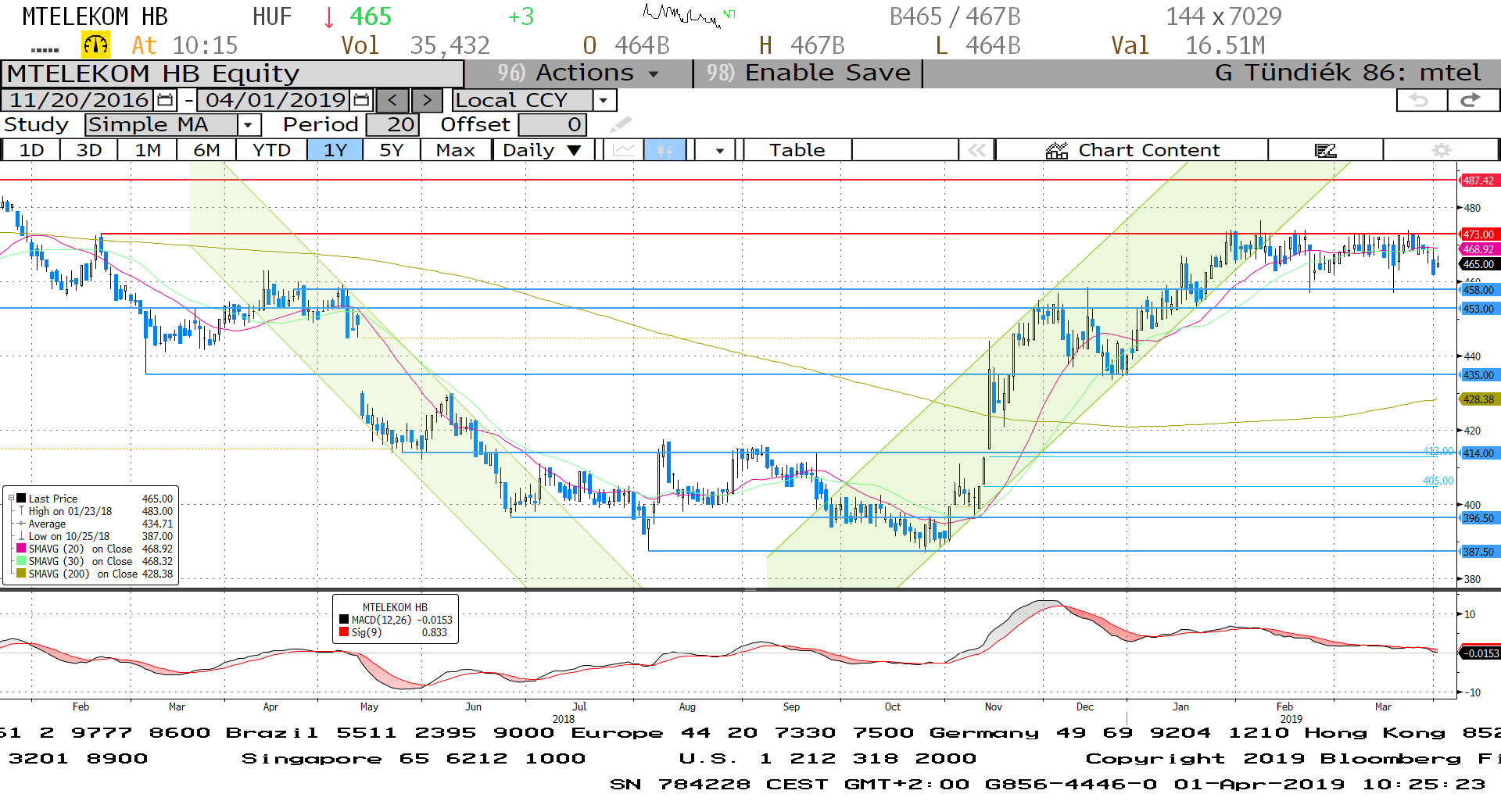The image size is (1501, 812).
Task: Shift date range backward with left arrow
Action: (392, 100)
